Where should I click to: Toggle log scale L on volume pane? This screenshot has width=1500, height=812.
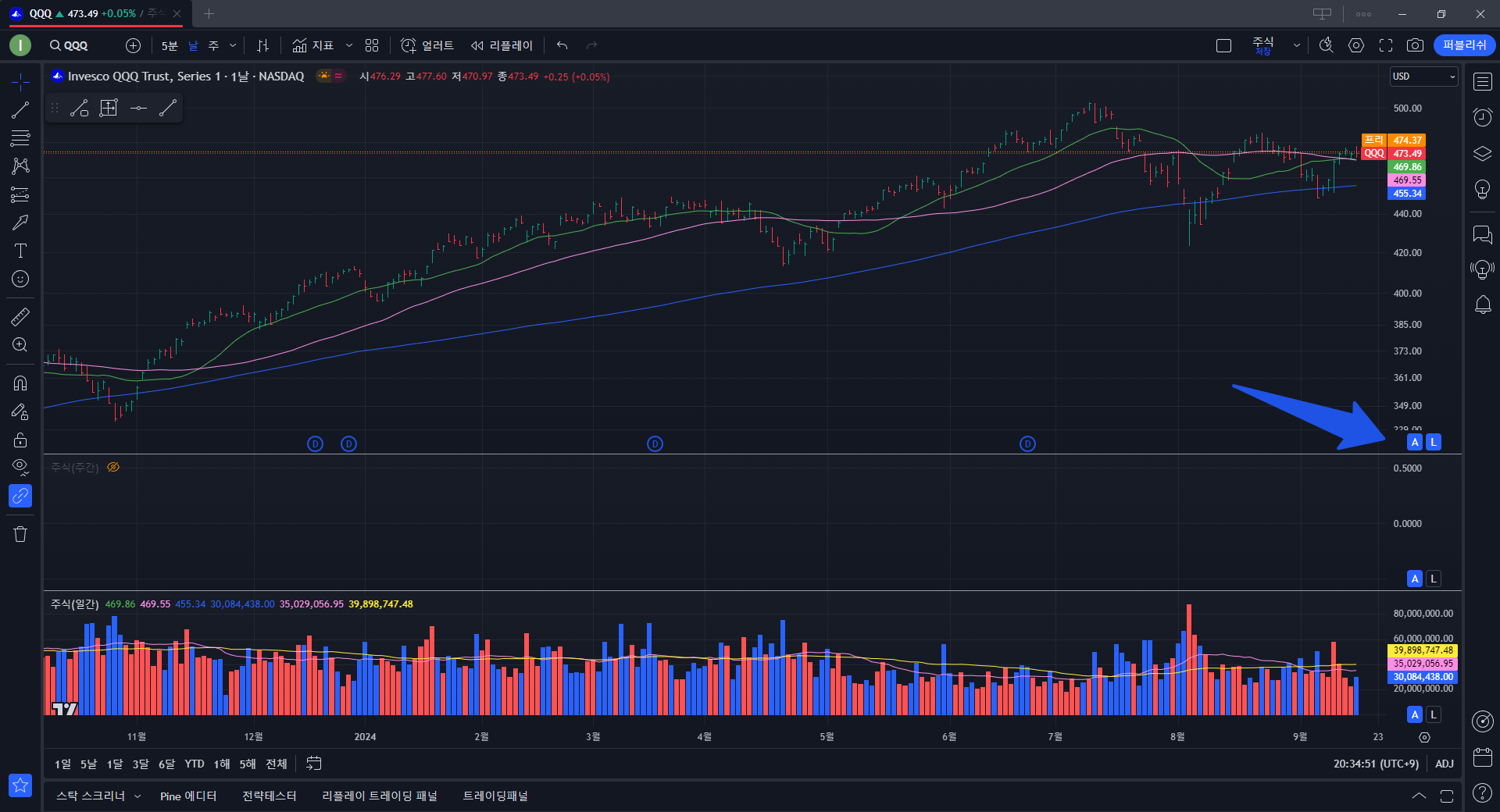point(1434,714)
